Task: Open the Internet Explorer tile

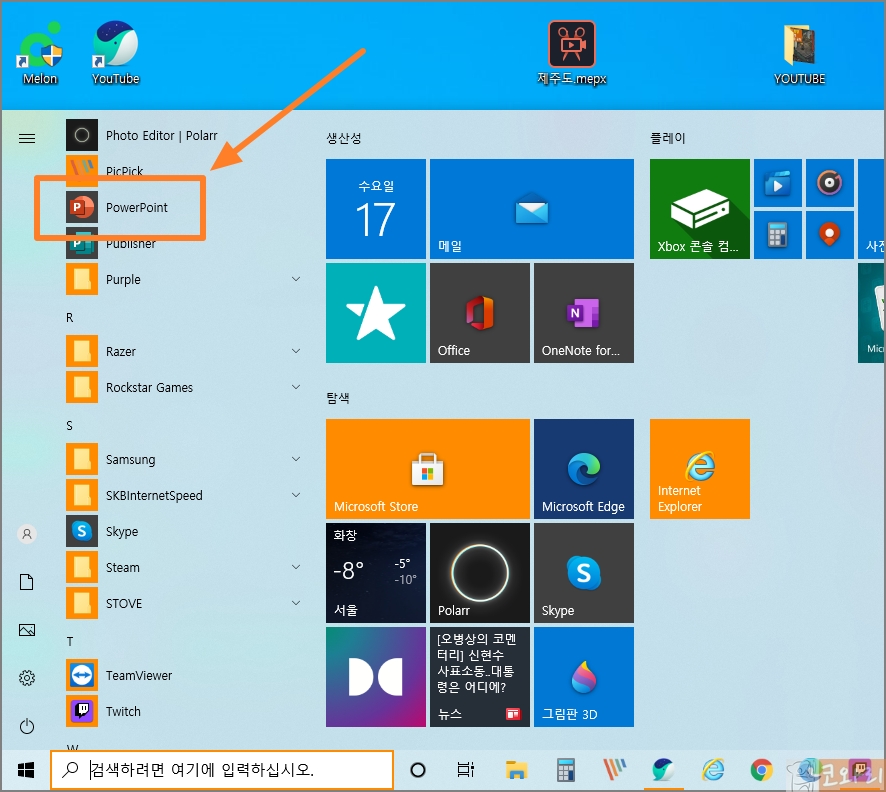Action: point(700,468)
